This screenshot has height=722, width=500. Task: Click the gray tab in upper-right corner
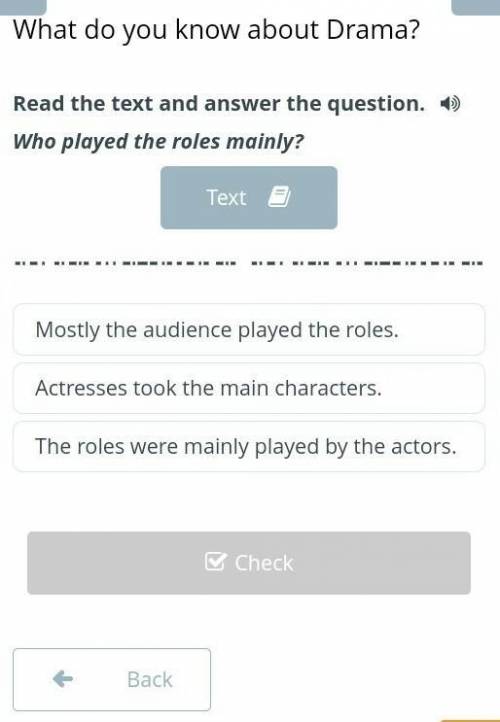(476, 6)
